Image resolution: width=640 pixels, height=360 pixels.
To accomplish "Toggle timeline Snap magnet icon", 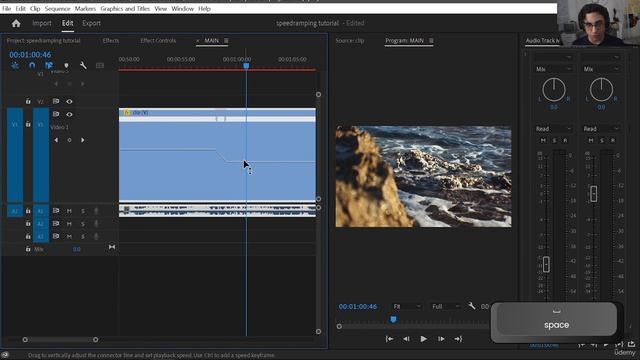I will click(32, 65).
